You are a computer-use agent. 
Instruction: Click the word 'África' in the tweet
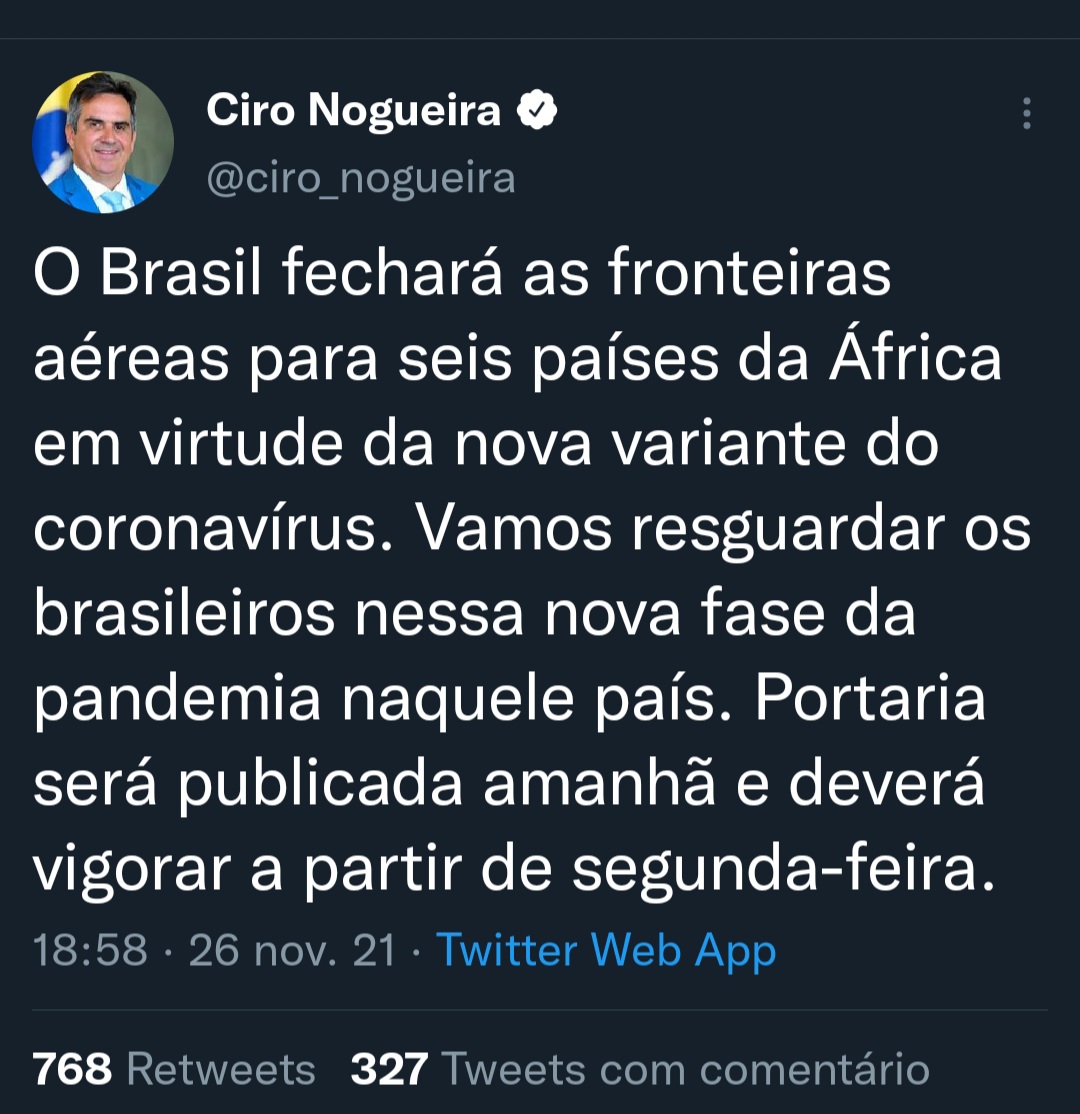click(x=915, y=359)
